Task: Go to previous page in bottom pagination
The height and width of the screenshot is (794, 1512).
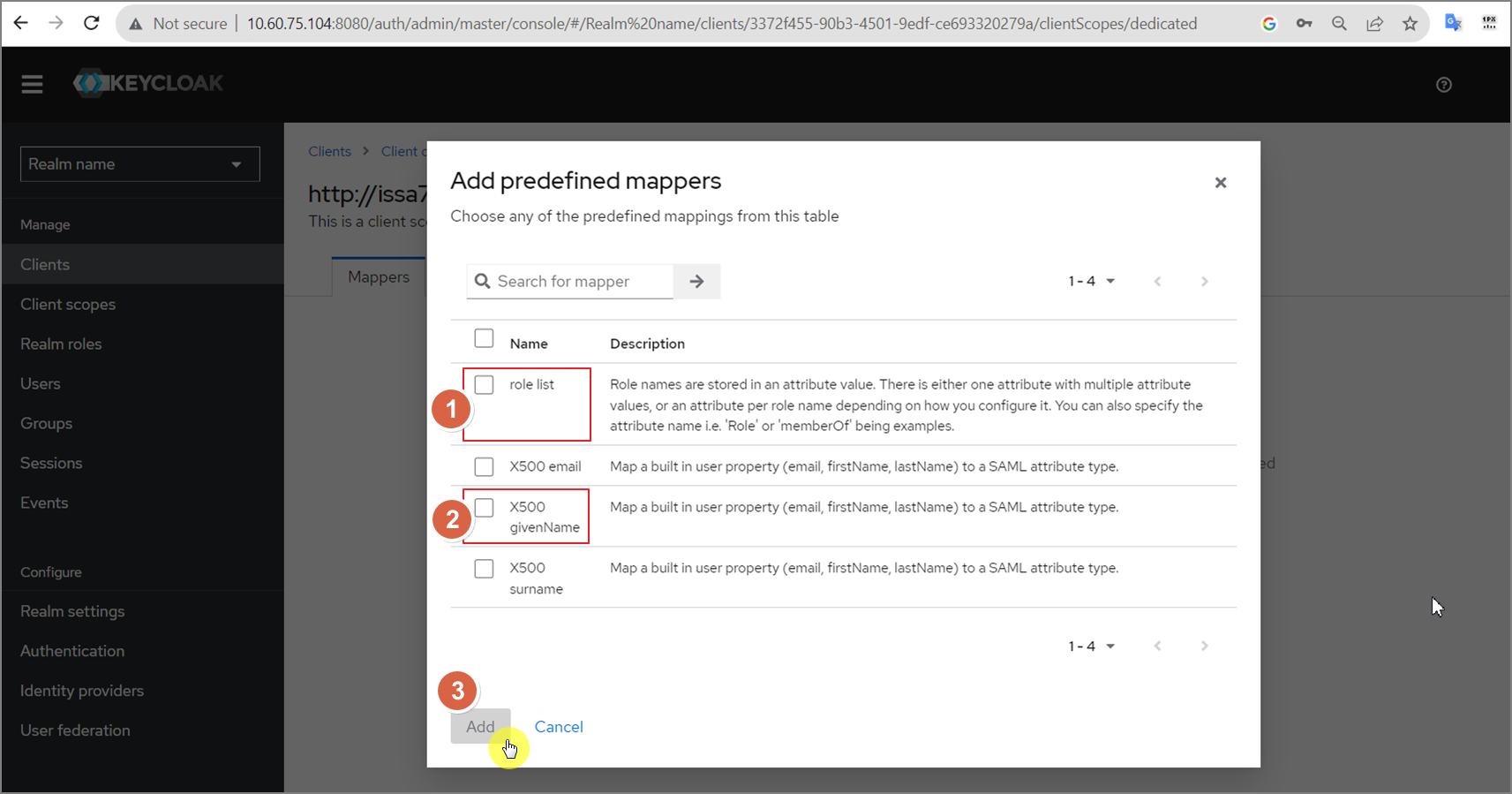Action: click(x=1157, y=646)
